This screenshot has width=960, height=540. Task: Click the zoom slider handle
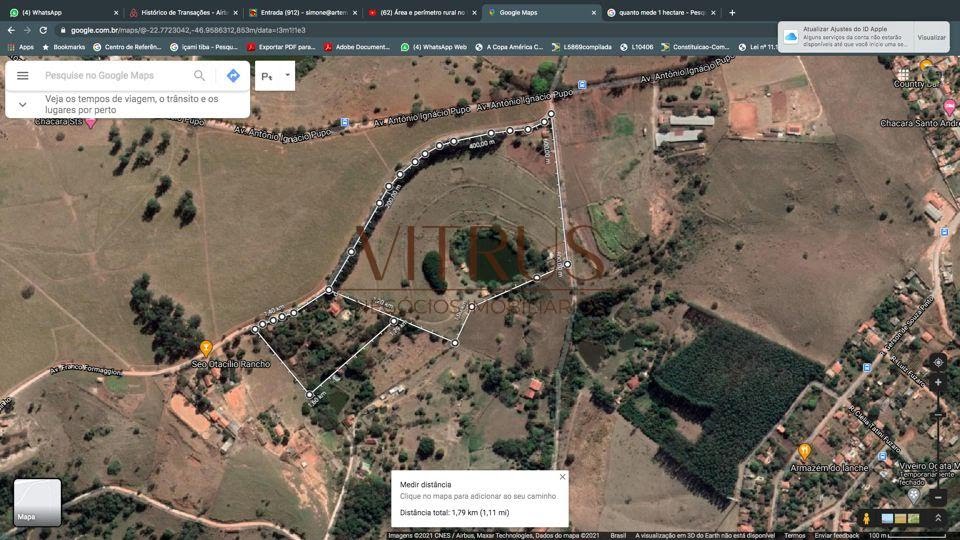(938, 415)
